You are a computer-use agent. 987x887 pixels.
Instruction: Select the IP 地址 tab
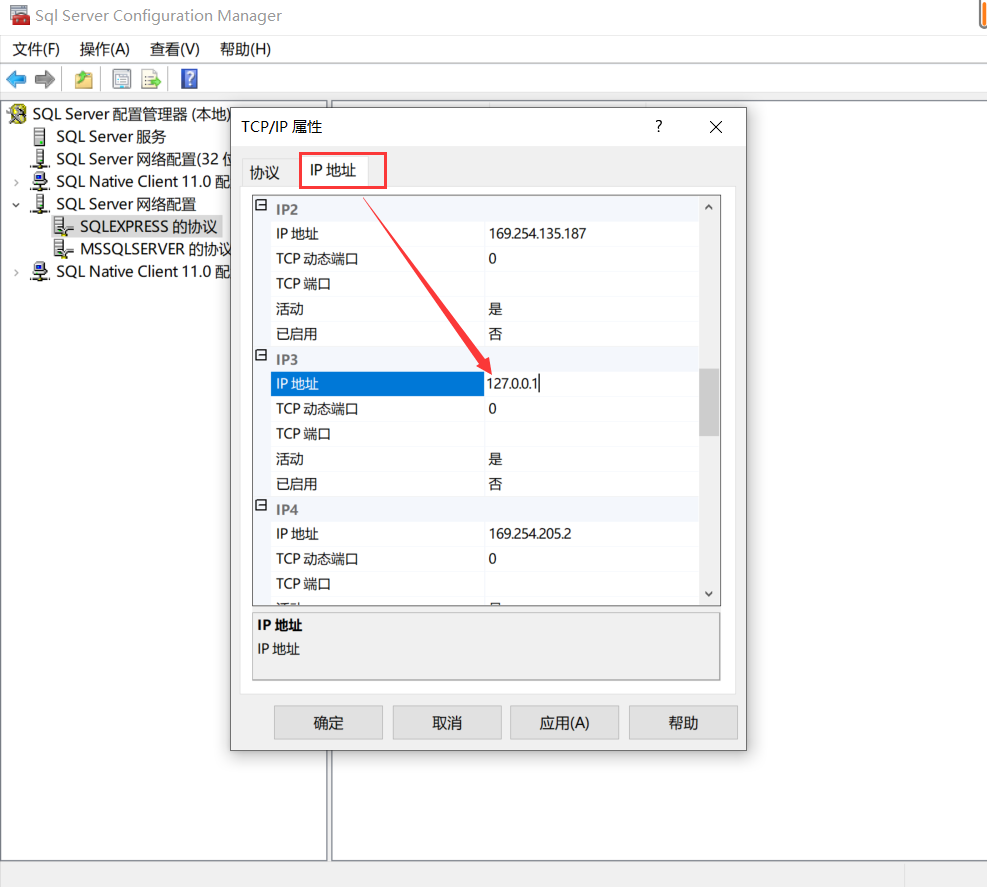(333, 171)
